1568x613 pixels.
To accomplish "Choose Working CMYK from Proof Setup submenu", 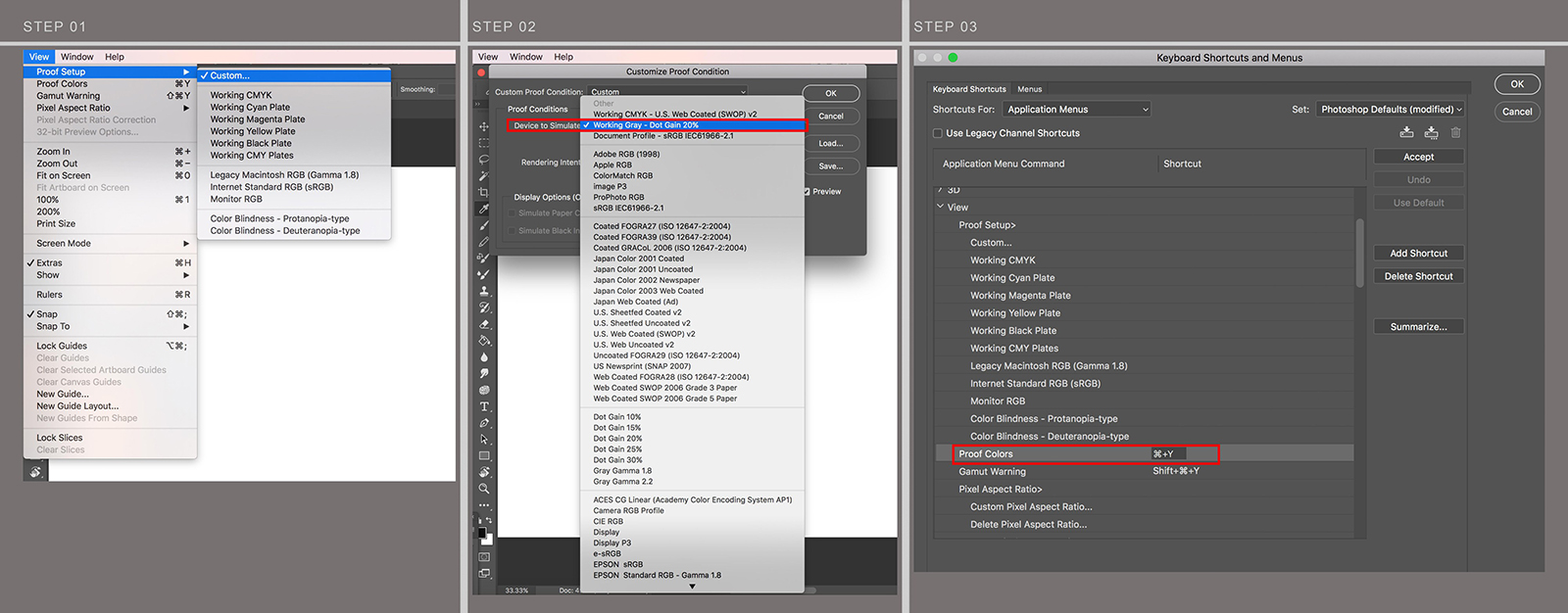I will 241,96.
